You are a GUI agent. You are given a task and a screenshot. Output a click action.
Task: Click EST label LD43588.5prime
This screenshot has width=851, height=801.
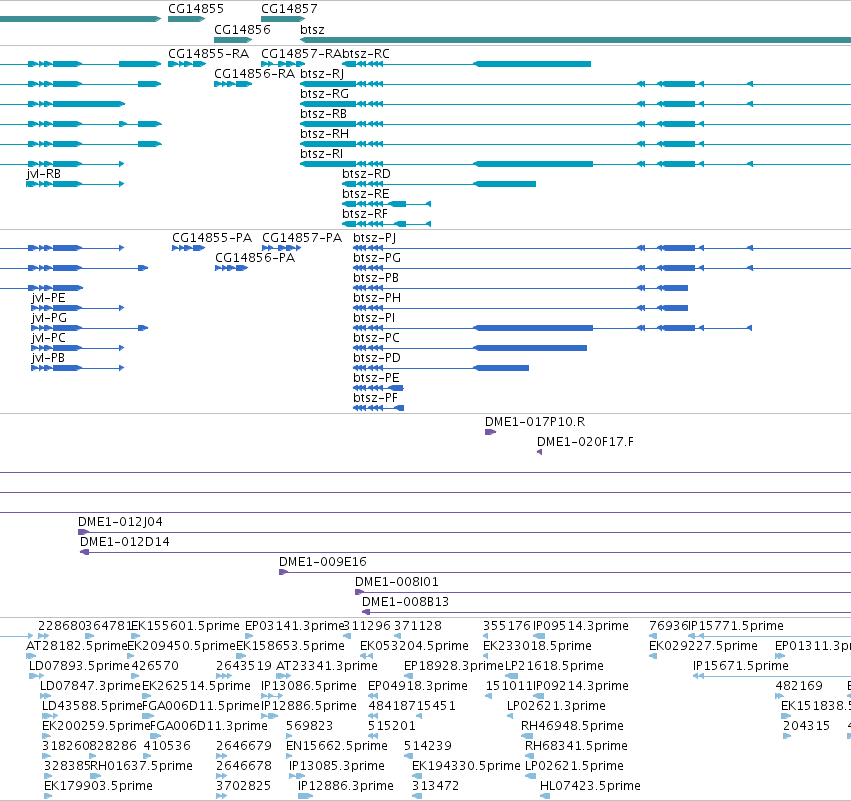[92, 707]
